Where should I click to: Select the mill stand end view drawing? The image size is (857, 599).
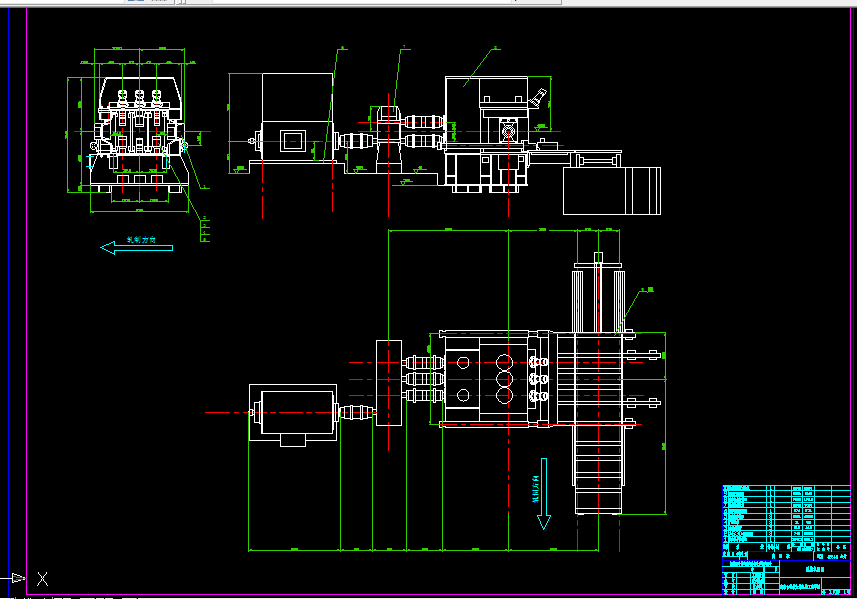(139, 134)
